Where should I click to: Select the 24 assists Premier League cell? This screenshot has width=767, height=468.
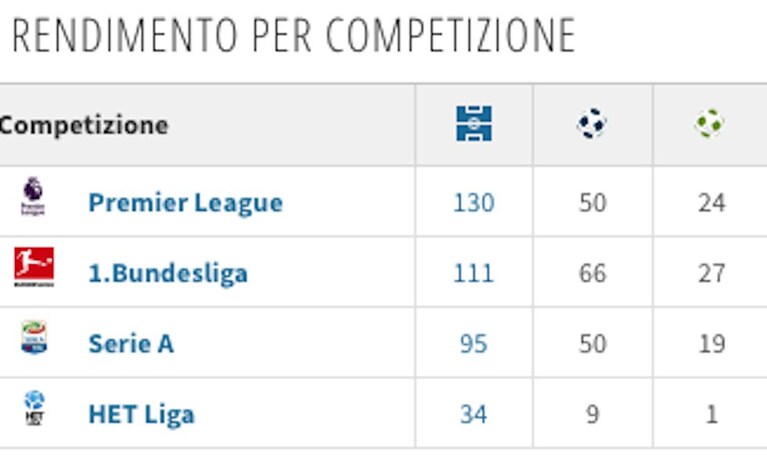pos(711,203)
